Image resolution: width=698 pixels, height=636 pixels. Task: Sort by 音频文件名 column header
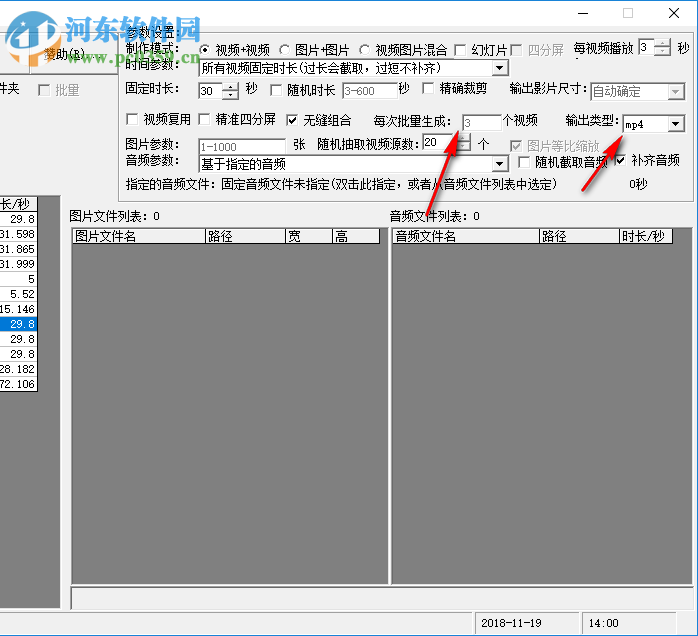coord(466,236)
